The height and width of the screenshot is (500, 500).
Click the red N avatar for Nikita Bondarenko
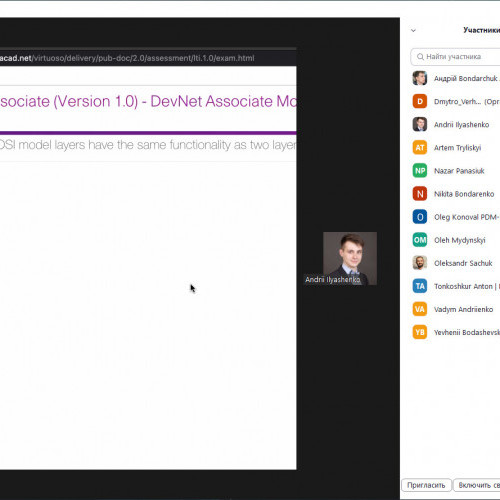click(420, 194)
